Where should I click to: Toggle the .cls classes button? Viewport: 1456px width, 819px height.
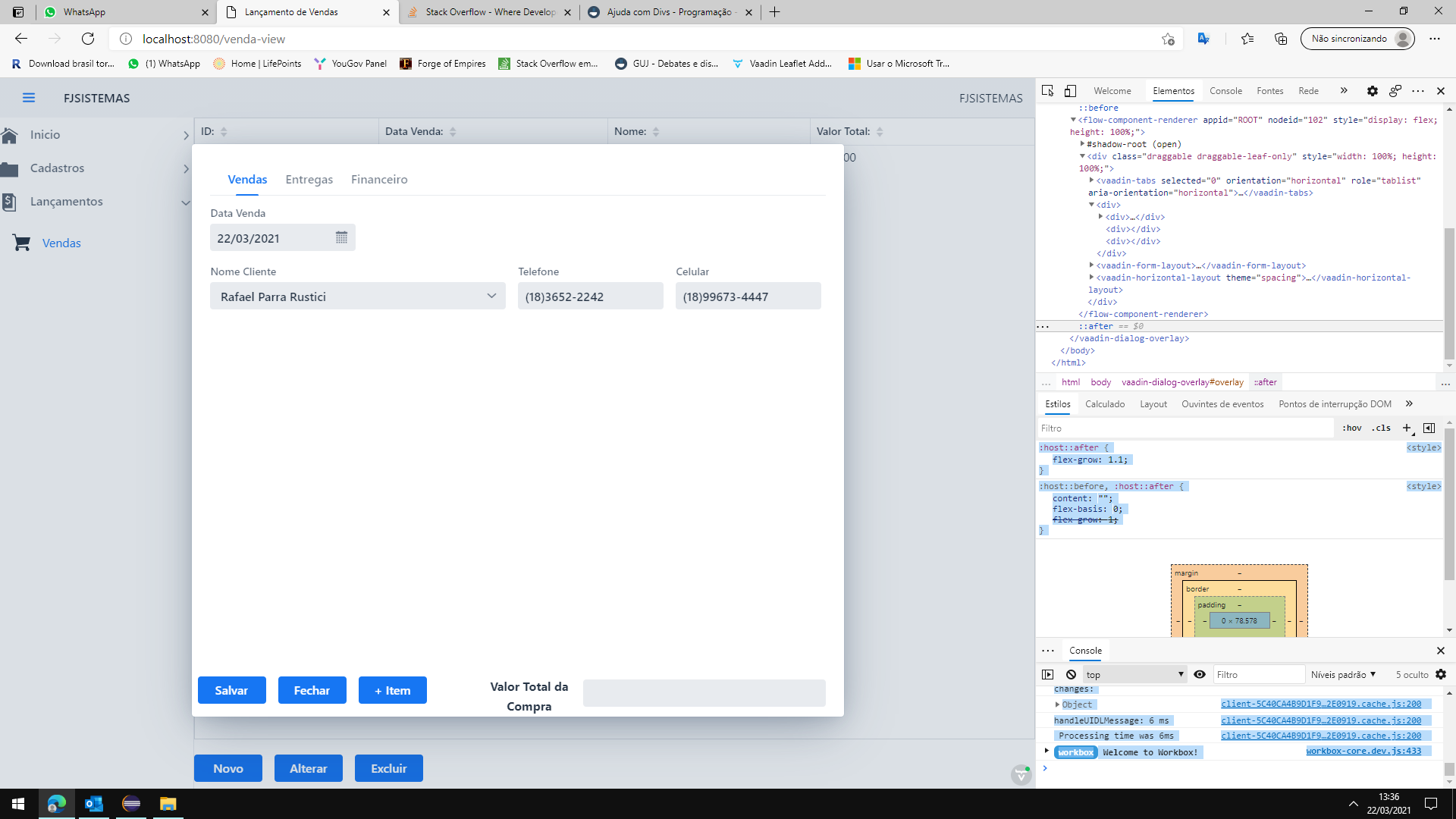click(x=1381, y=428)
